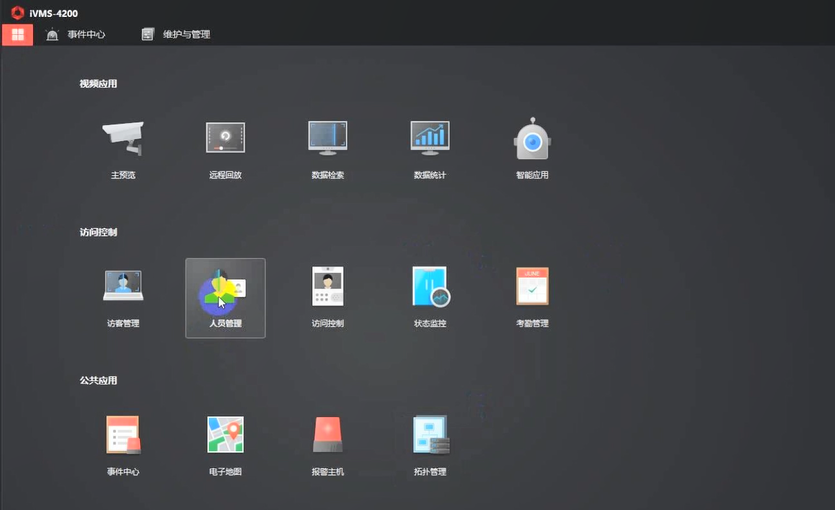Launch the 智能应用 robot icon
The height and width of the screenshot is (510, 835).
[x=532, y=139]
